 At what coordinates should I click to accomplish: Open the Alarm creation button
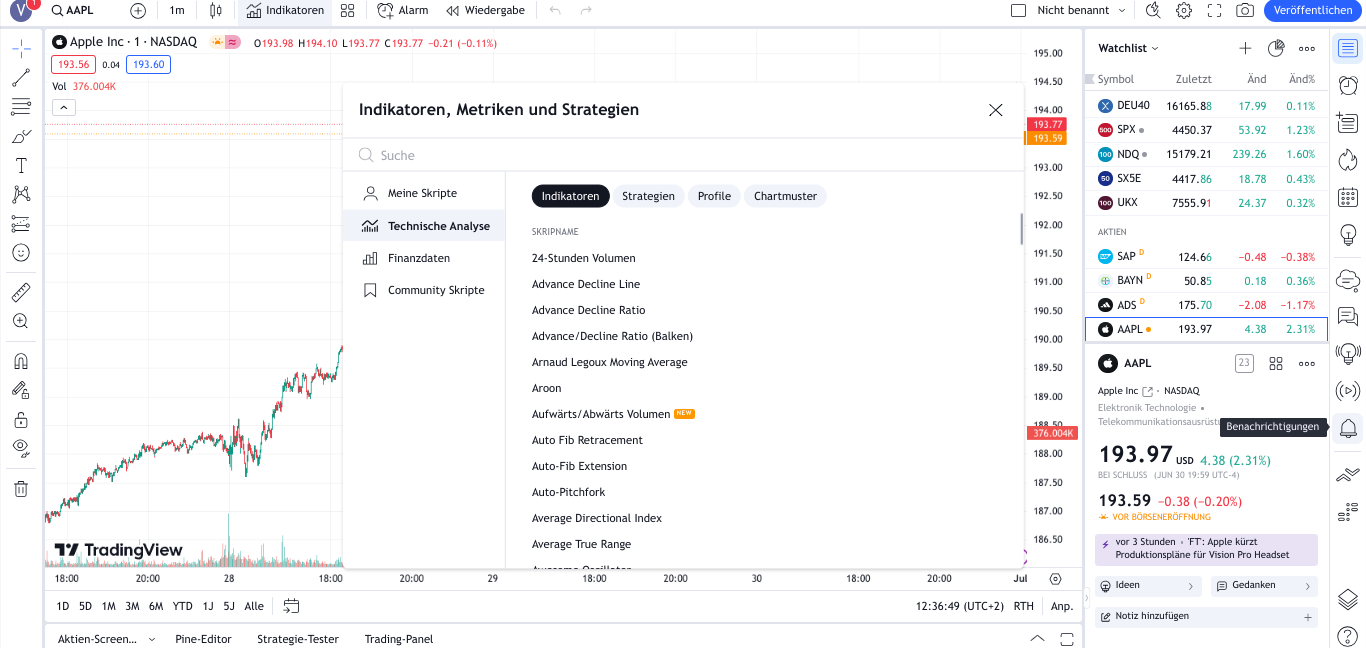coord(403,10)
